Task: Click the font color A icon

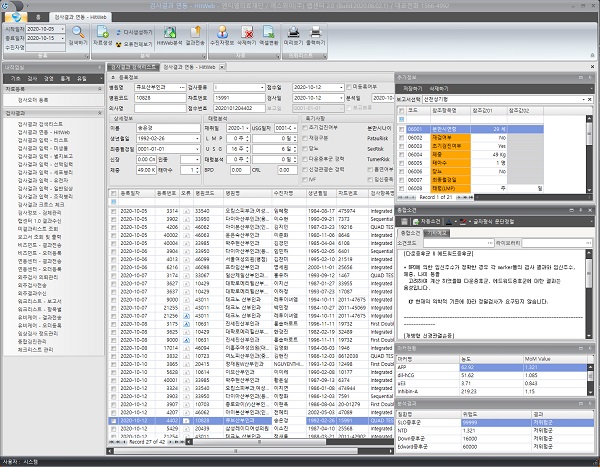Action: pyautogui.click(x=449, y=221)
